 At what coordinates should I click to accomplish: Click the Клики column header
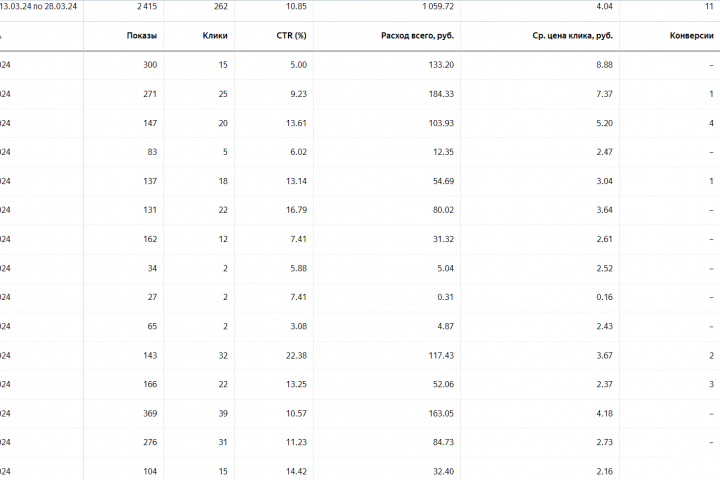click(215, 36)
